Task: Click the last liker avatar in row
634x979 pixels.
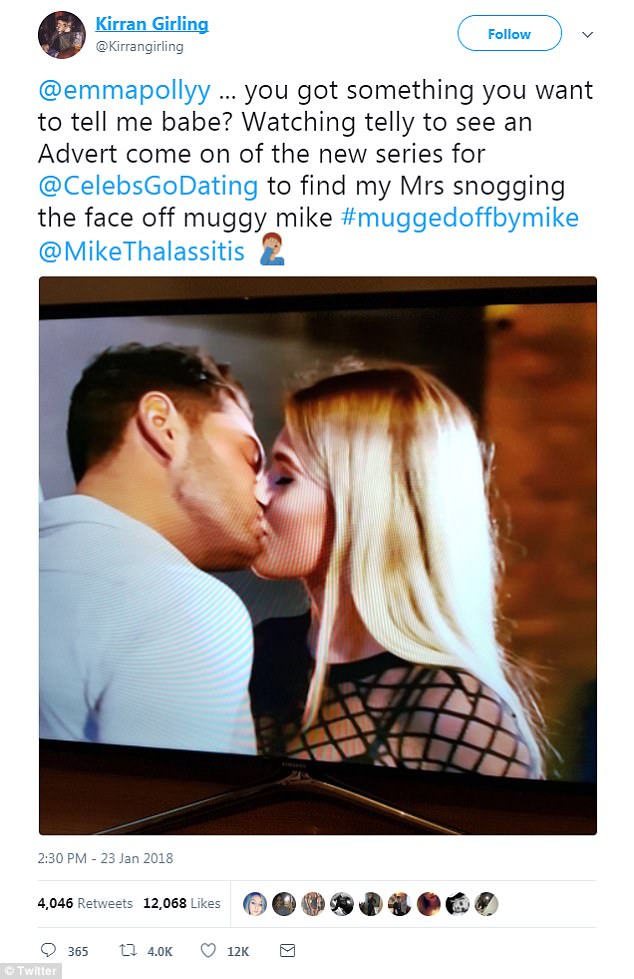Action: [x=487, y=903]
